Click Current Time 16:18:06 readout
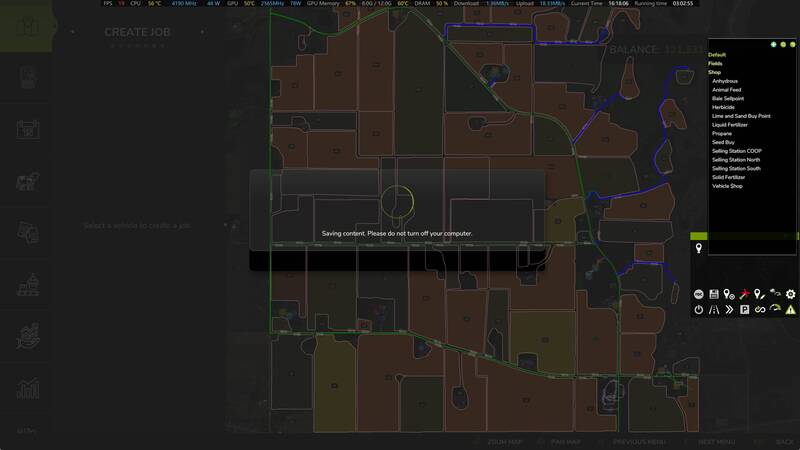The image size is (800, 450). [599, 3]
